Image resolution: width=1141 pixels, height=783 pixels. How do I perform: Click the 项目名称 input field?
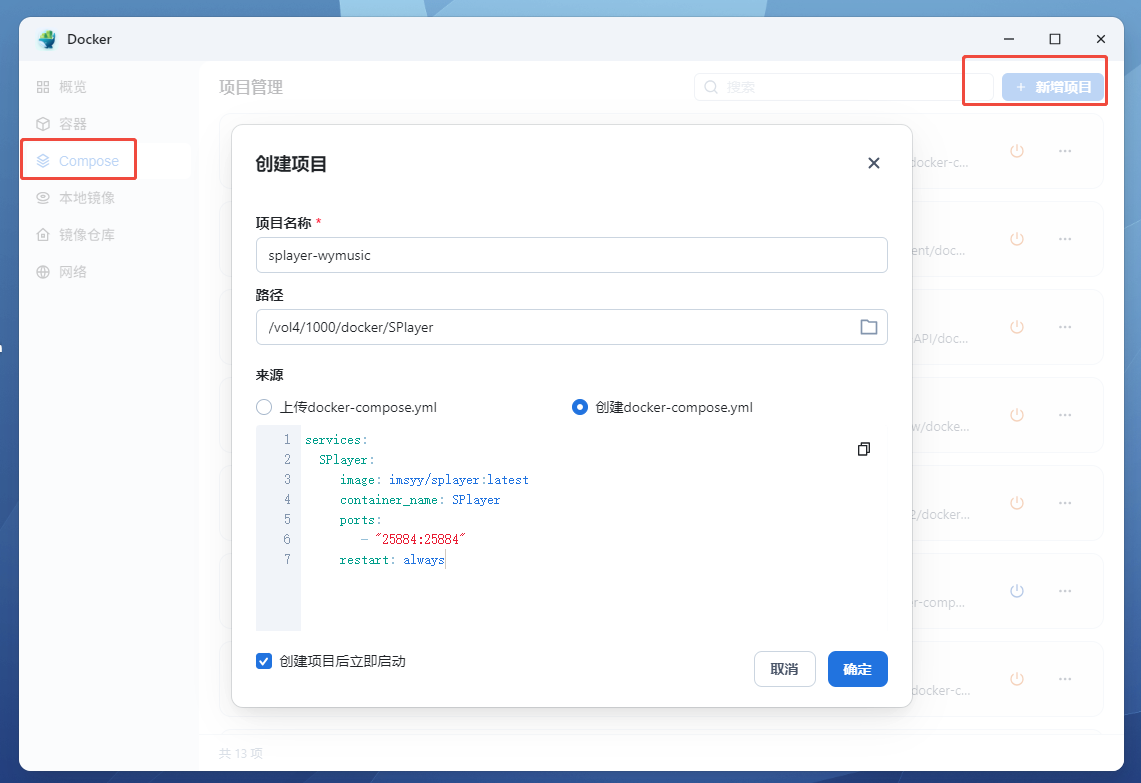pyautogui.click(x=571, y=255)
